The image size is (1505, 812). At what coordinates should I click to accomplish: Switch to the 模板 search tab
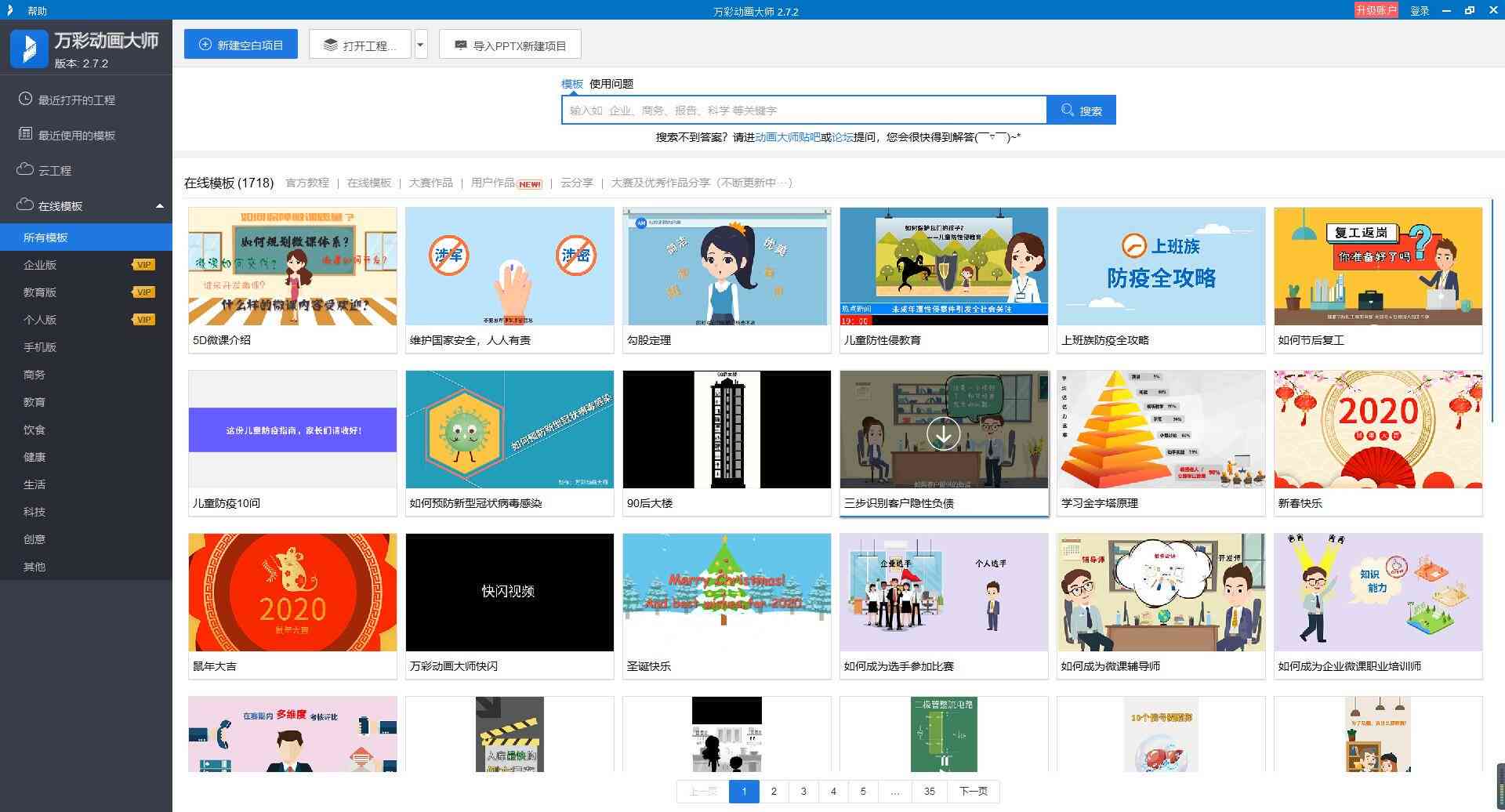coord(572,84)
